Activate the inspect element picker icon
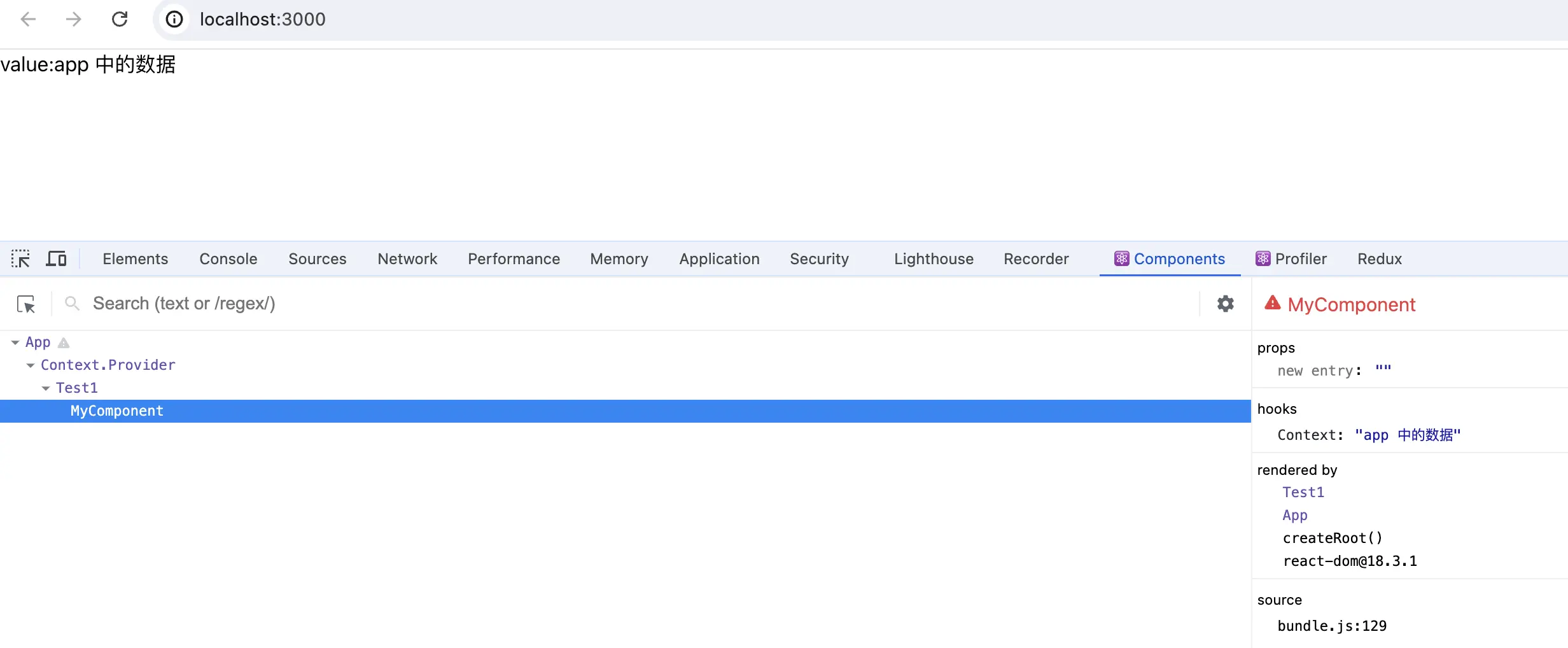Screen dimensions: 1568x648 point(20,258)
